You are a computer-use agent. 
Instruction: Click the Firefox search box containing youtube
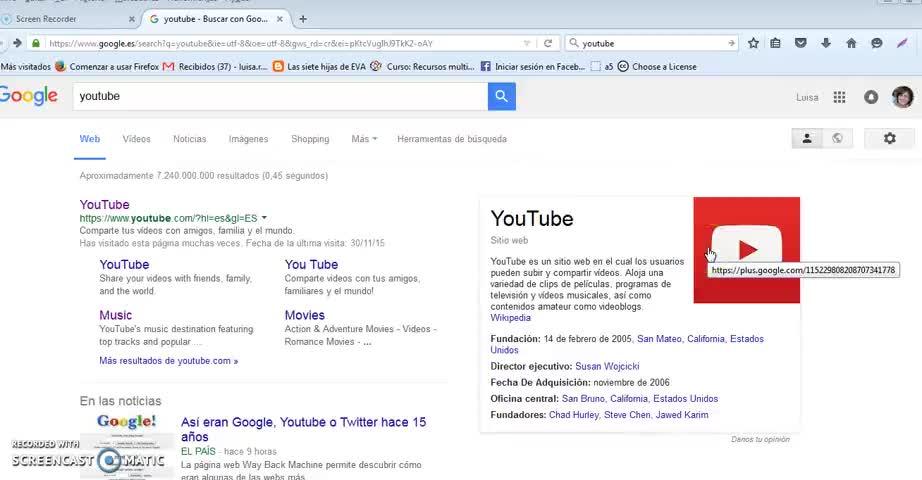(653, 44)
